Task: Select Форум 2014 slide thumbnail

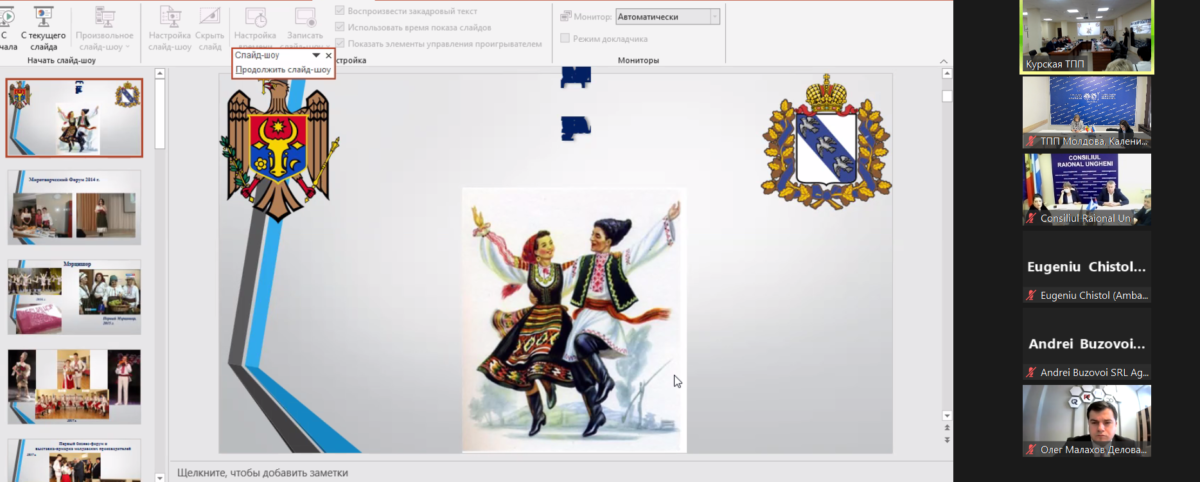Action: pyautogui.click(x=74, y=207)
